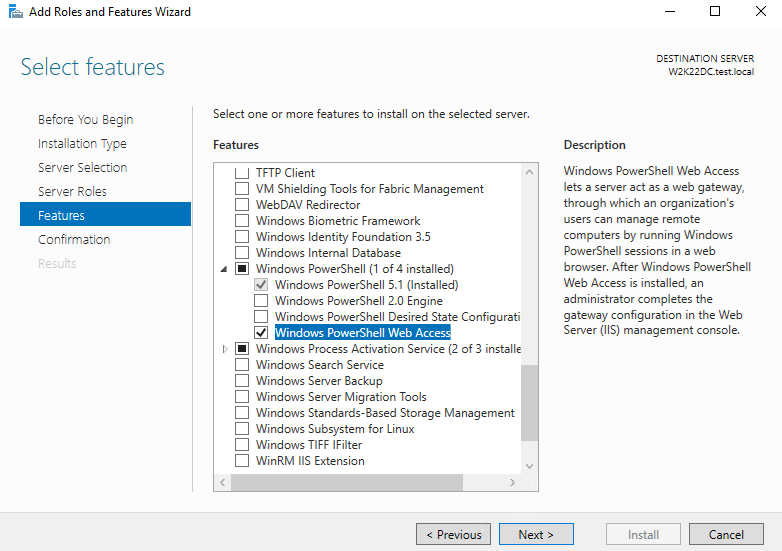The image size is (782, 551).
Task: Click the Previous button
Action: 453,534
